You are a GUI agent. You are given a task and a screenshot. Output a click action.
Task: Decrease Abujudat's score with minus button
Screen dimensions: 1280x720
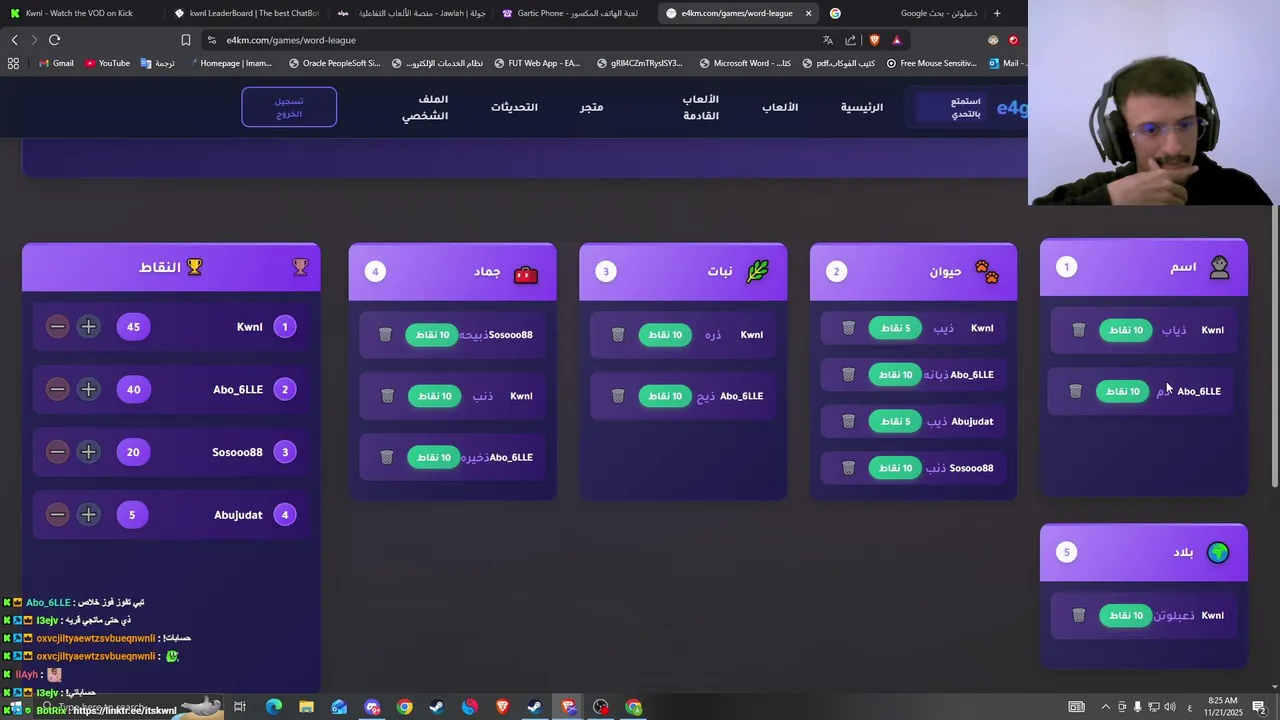(x=57, y=515)
